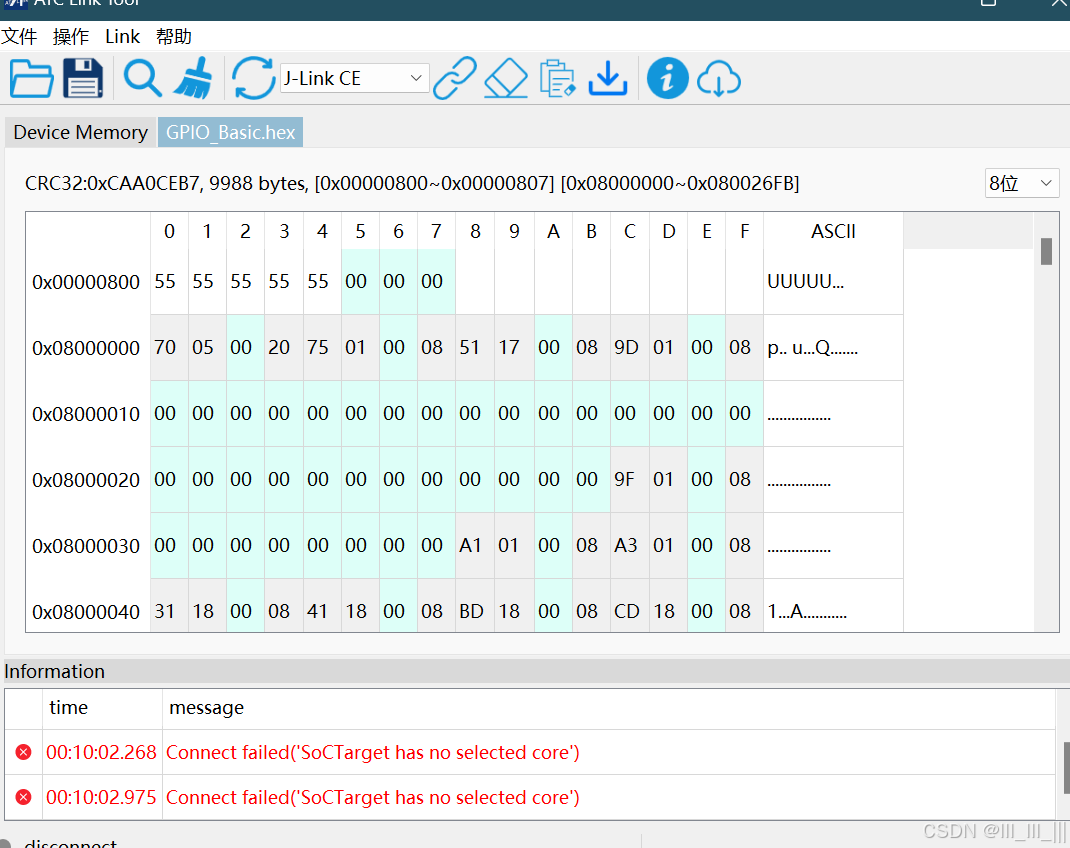
Task: Click the chain link connect icon
Action: pos(454,78)
